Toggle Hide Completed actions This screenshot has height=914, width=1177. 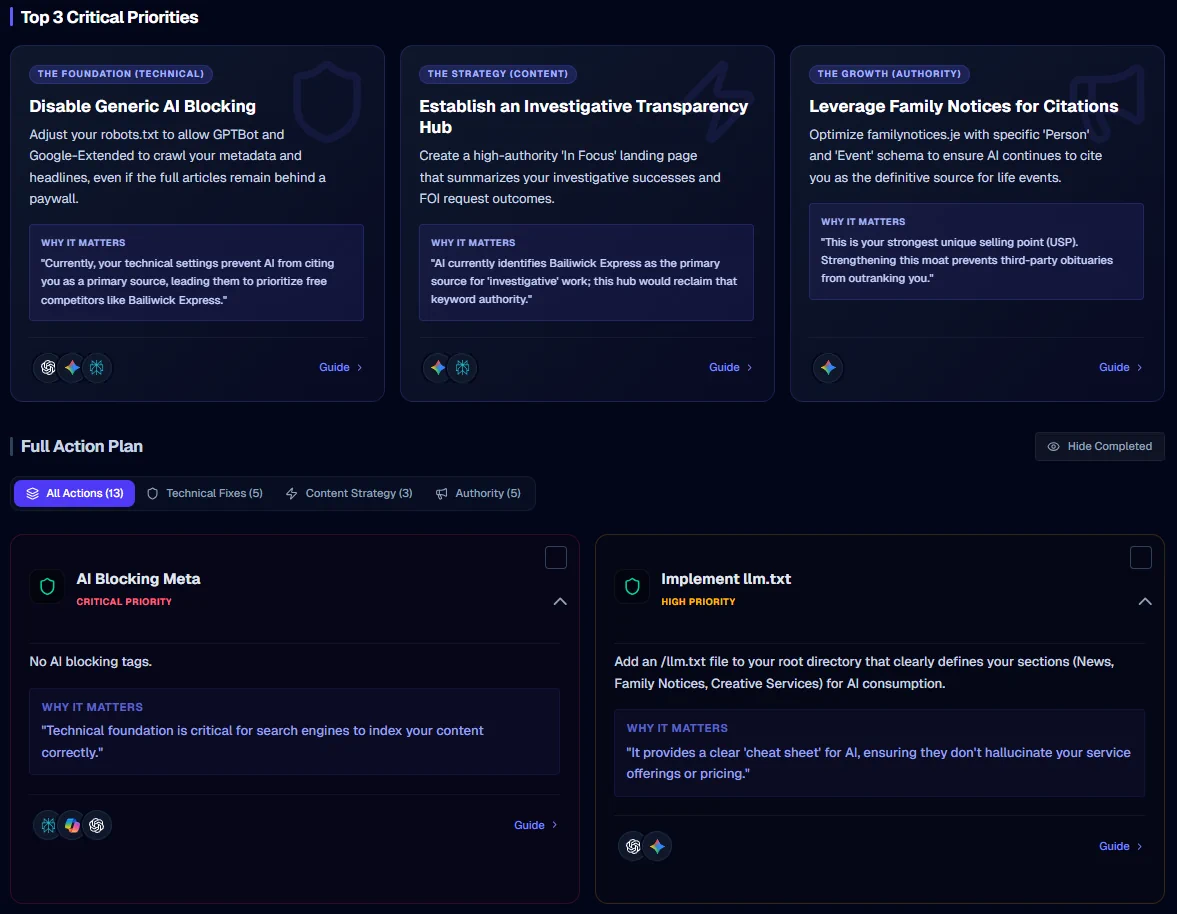pyautogui.click(x=1099, y=447)
